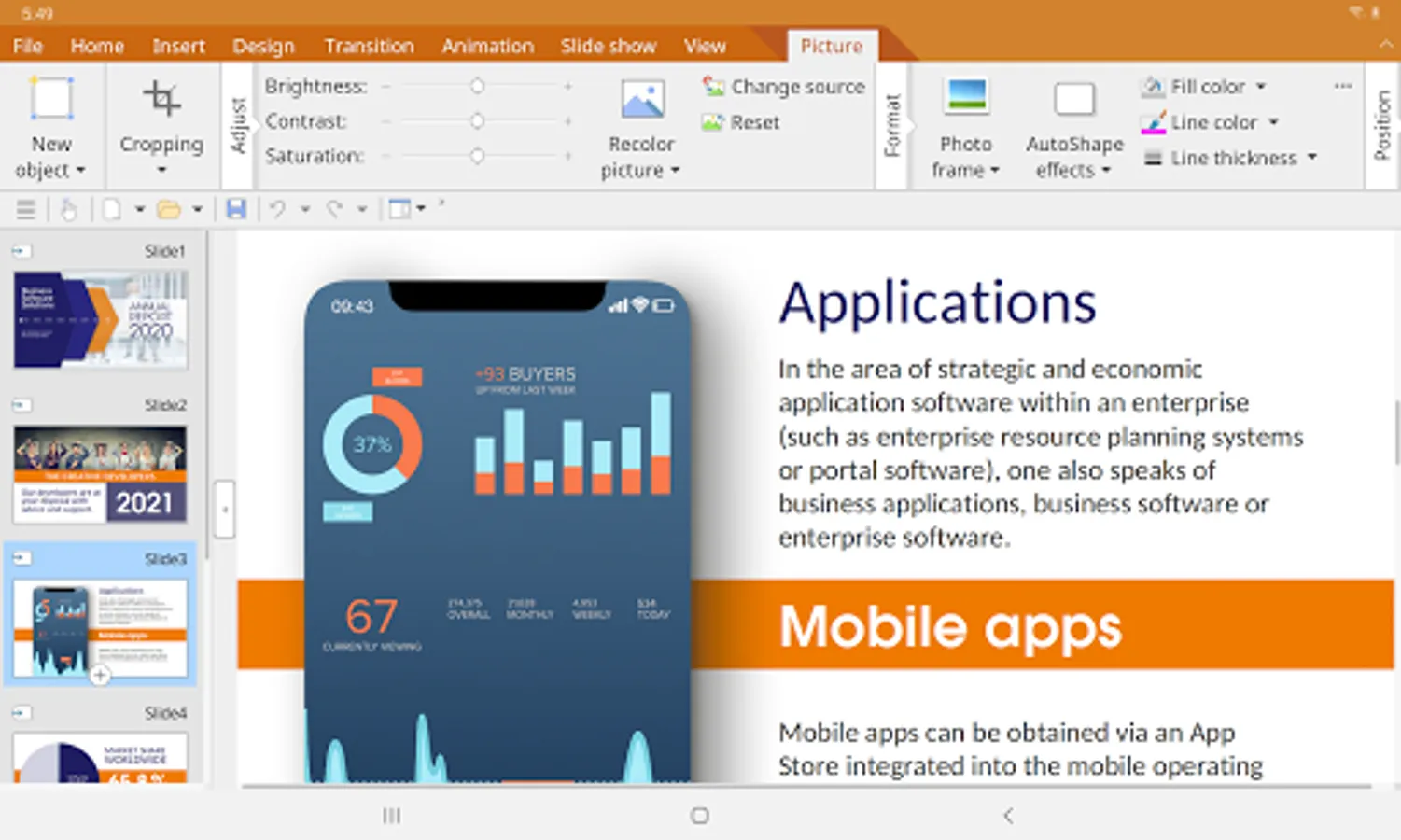Toggle the hamburger menu icon in toolbar
Screen dimensions: 1401x840
pos(26,209)
